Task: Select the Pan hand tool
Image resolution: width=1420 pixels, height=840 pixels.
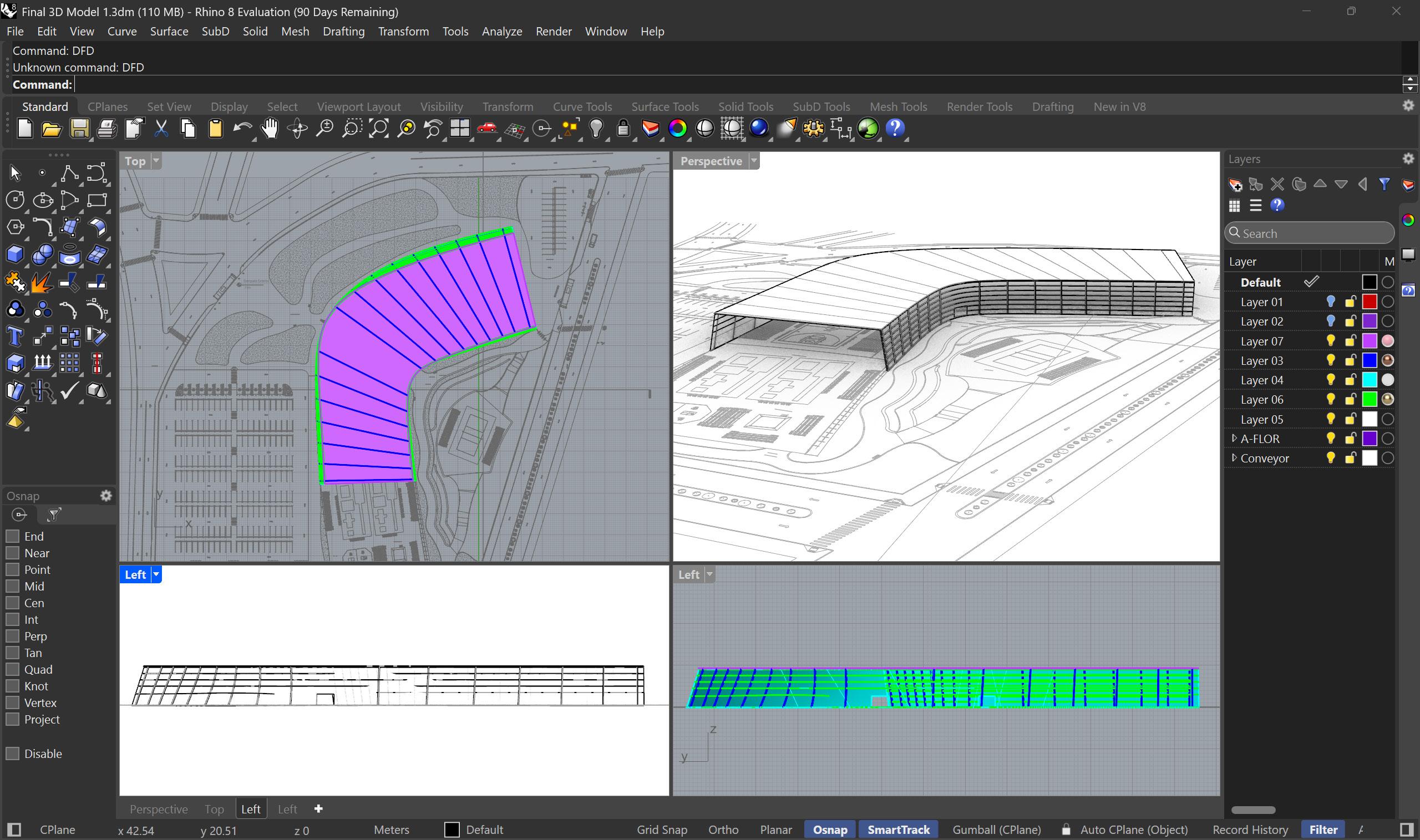Action: (270, 129)
